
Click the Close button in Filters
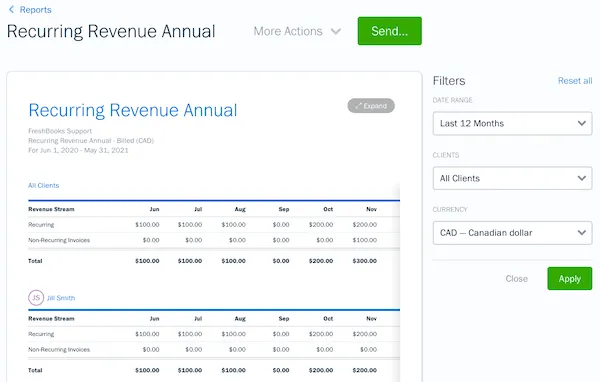[x=516, y=279]
